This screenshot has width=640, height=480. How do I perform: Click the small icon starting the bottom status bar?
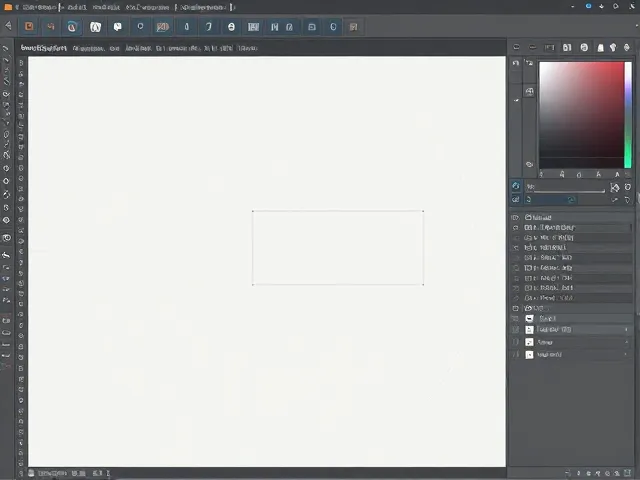31,473
